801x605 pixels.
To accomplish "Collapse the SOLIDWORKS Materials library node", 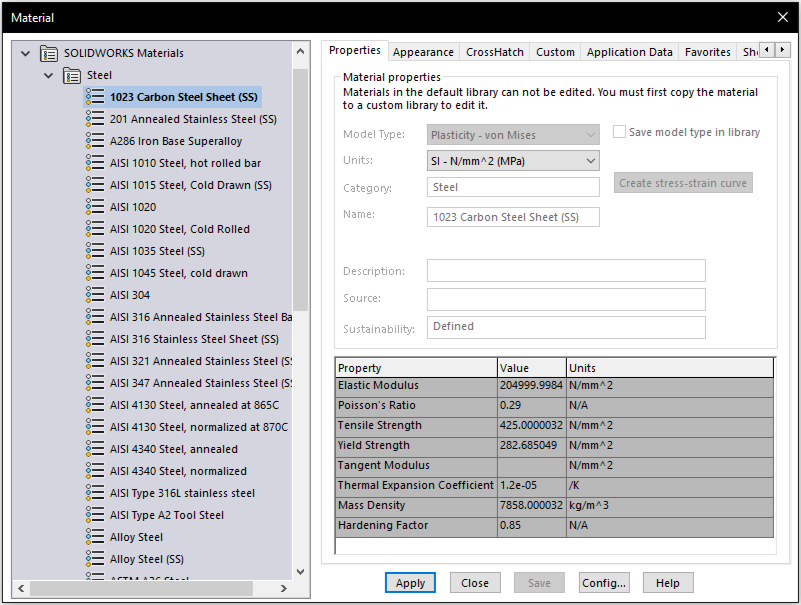I will [26, 53].
